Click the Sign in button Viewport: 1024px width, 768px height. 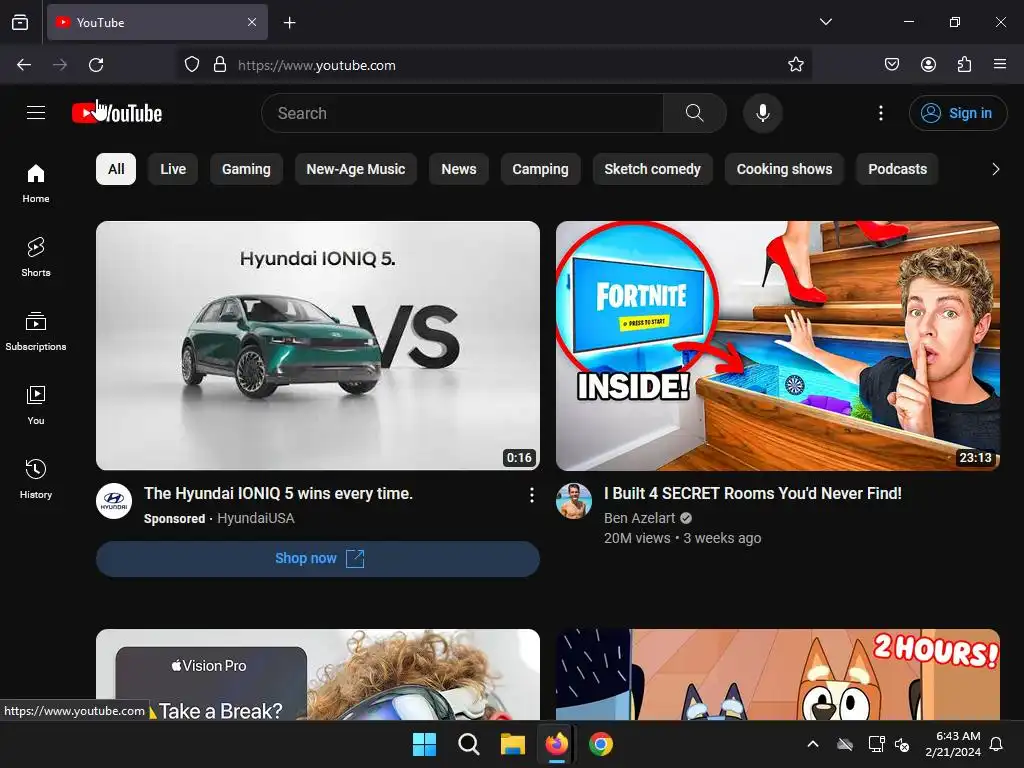[x=957, y=113]
